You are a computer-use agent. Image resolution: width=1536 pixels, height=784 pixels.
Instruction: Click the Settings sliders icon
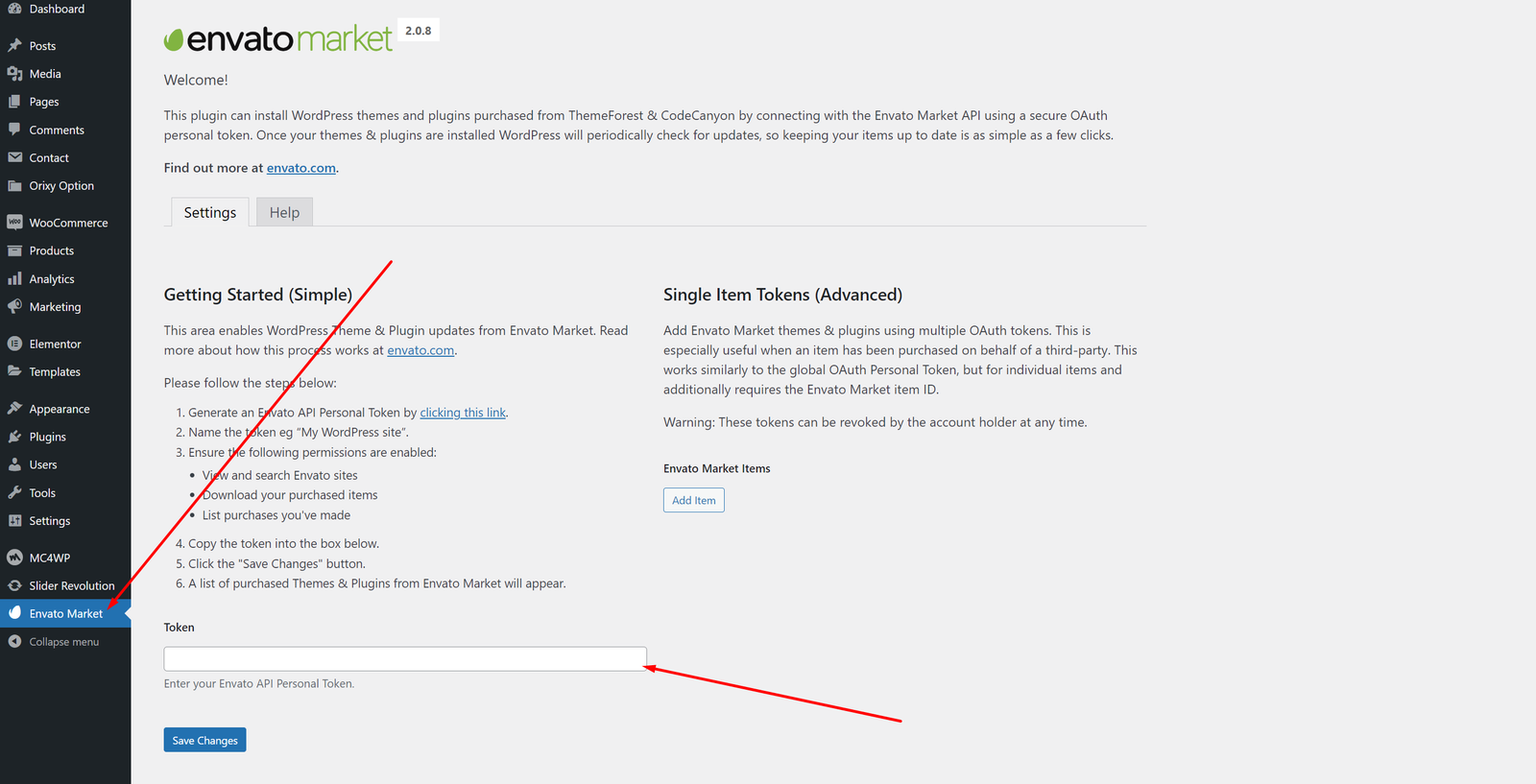pos(14,521)
